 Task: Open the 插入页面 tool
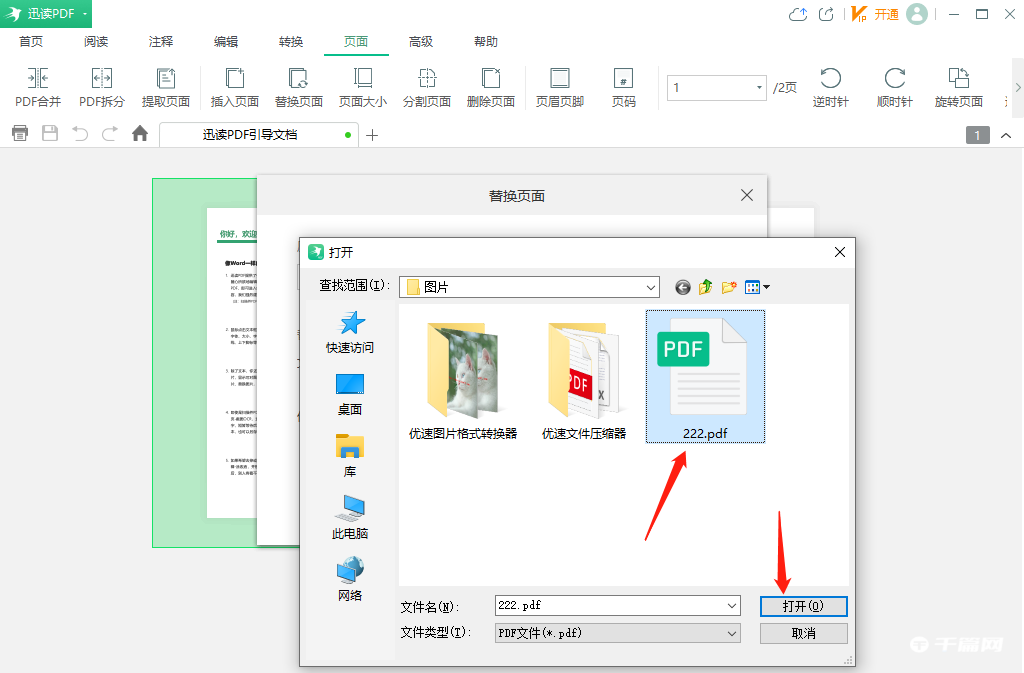point(234,88)
